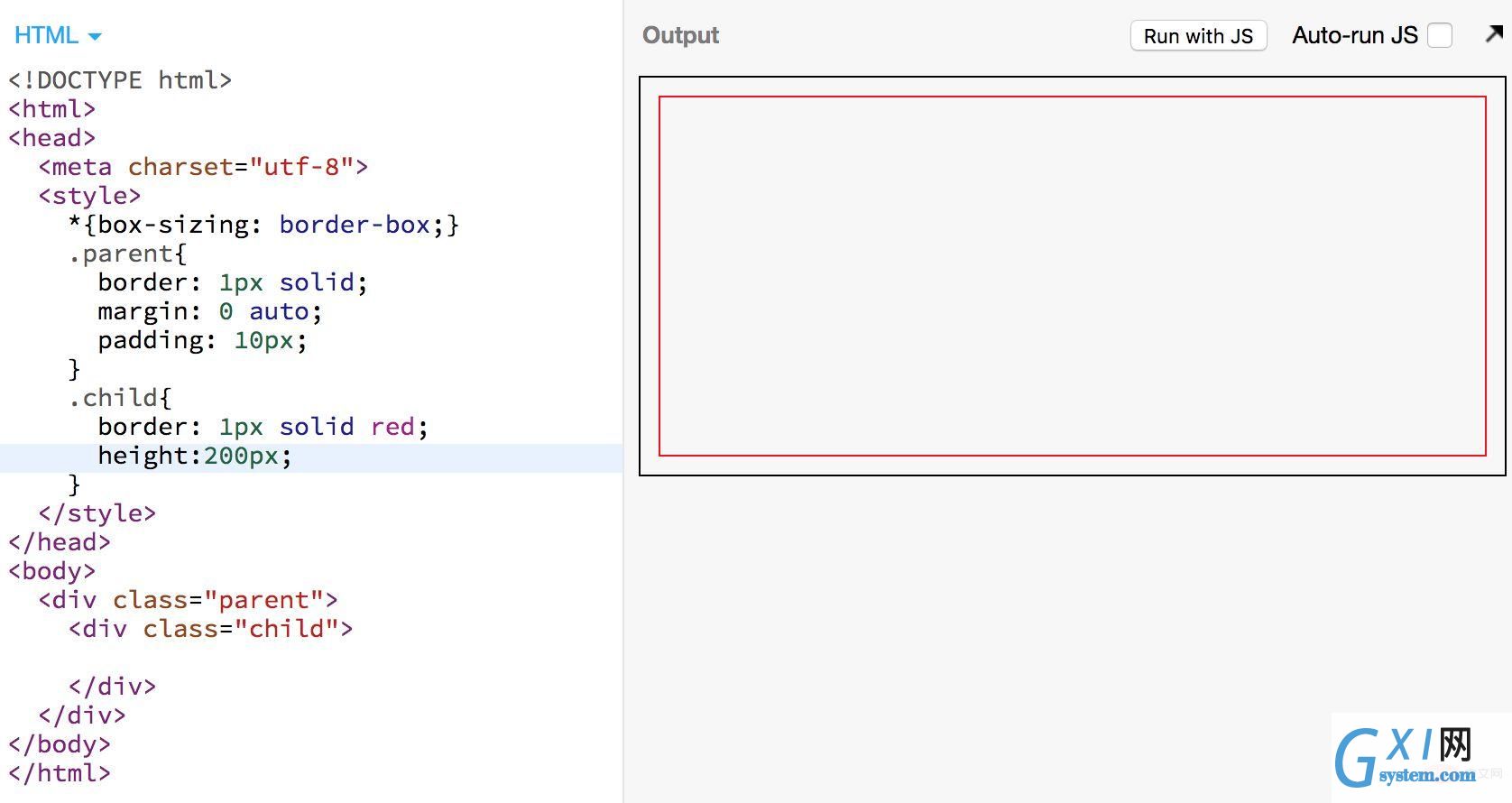Viewport: 1512px width, 803px height.
Task: Click the '.parent{' selector line
Action: click(127, 254)
